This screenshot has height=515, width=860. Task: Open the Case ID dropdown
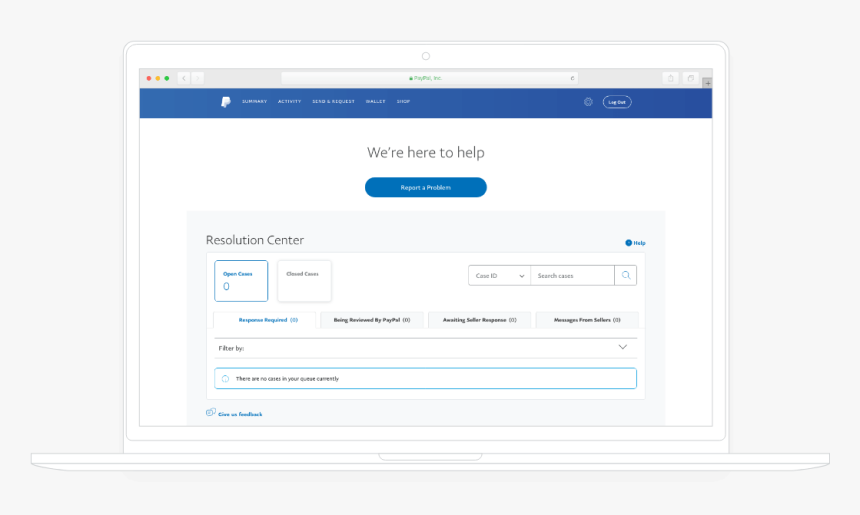pos(499,276)
